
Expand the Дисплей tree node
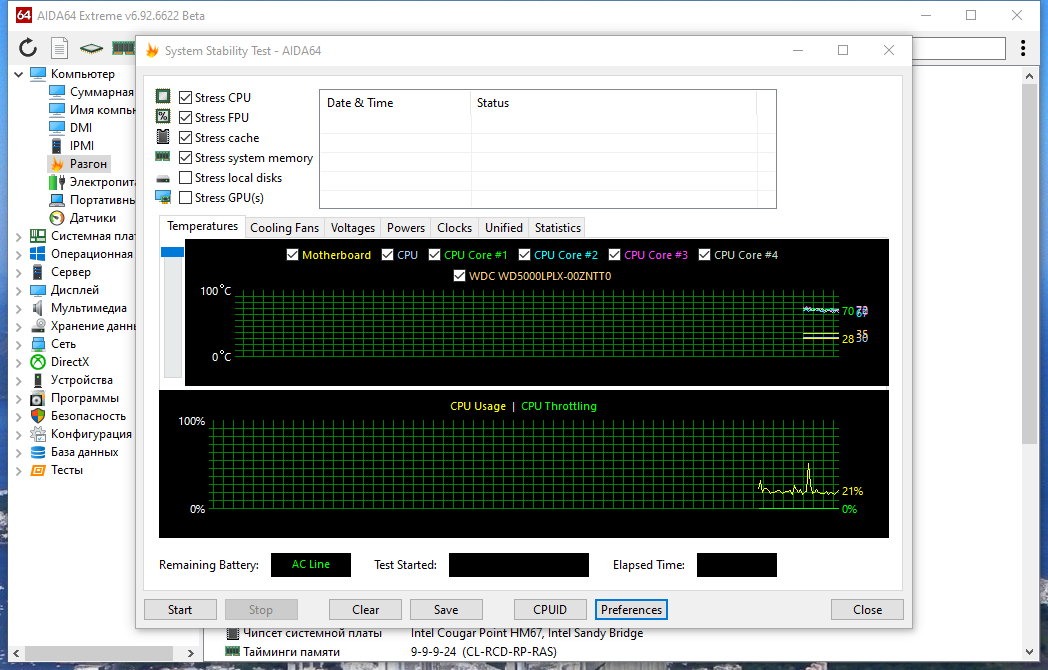(19, 290)
